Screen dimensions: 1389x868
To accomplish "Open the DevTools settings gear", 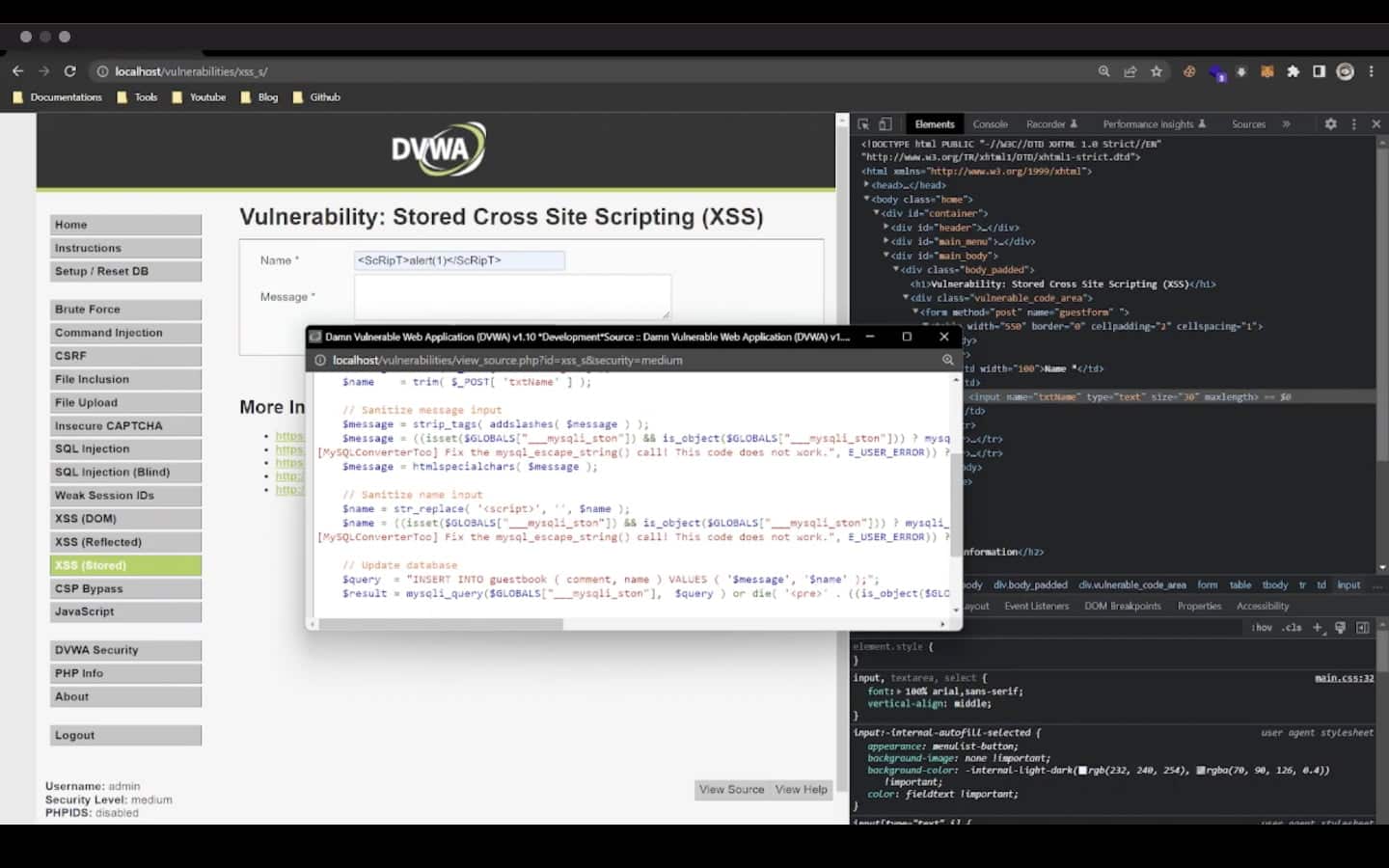I will [1330, 123].
